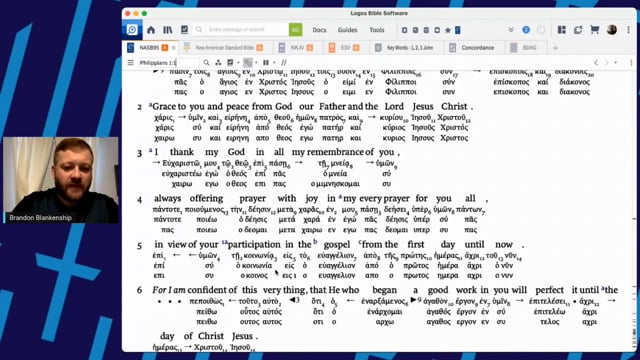
Task: Click the visual filters three-dots icon
Action: [218, 63]
